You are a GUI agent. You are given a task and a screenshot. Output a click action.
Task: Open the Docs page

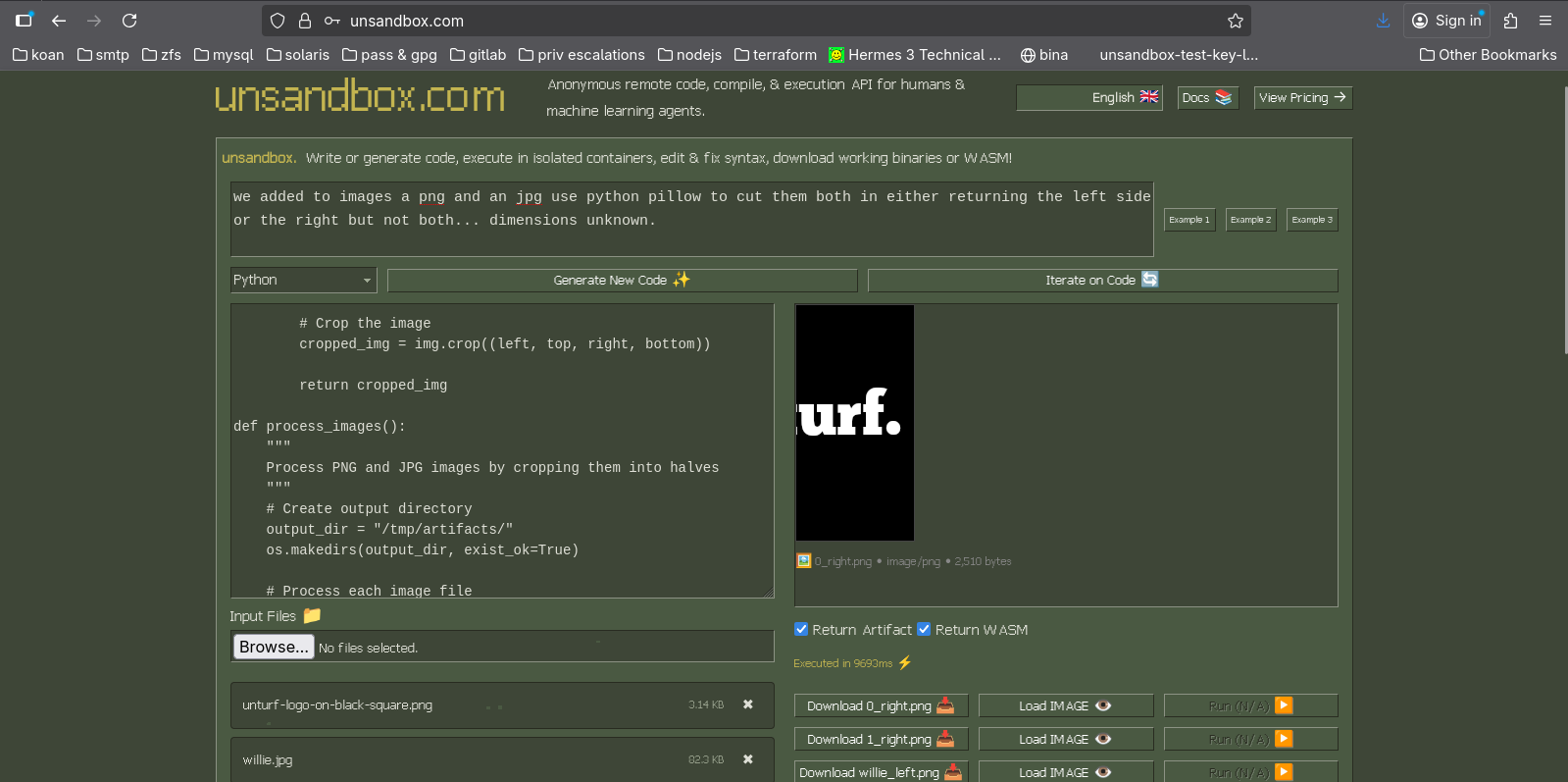(x=1207, y=97)
